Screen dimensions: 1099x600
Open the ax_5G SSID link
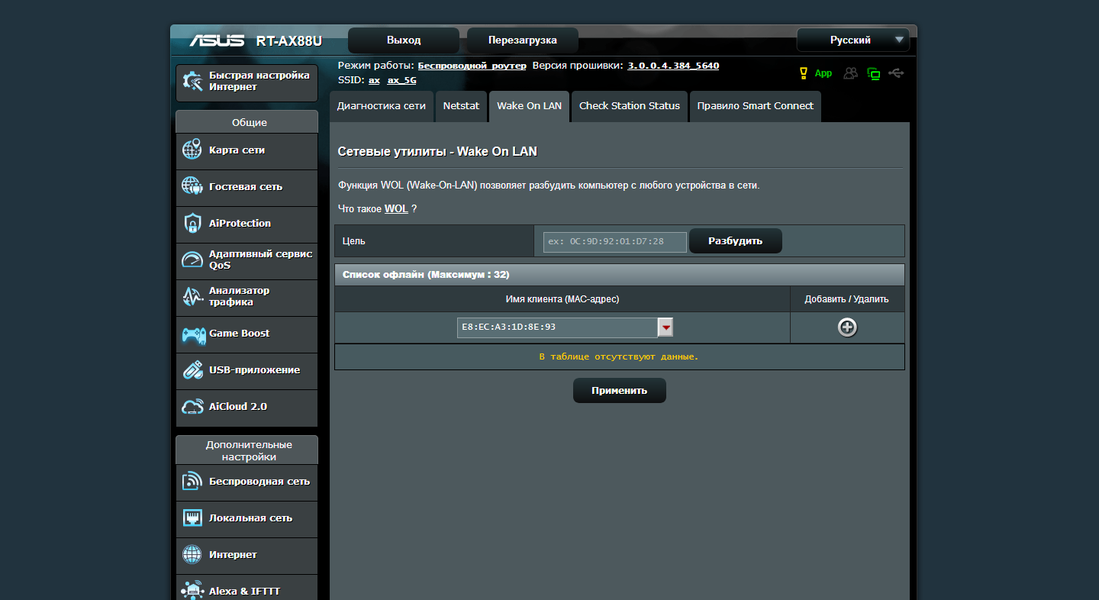click(402, 81)
